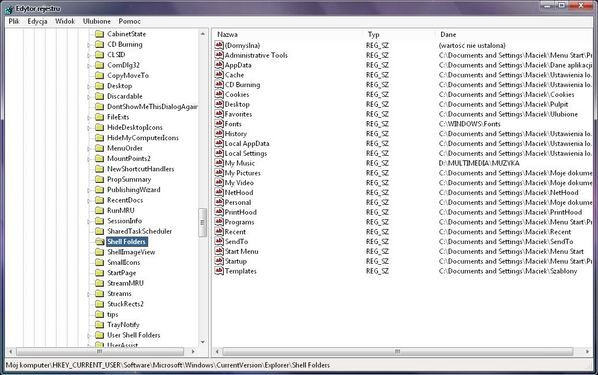Screen dimensions: 598x375
Task: Click the My Music value icon
Action: click(219, 163)
